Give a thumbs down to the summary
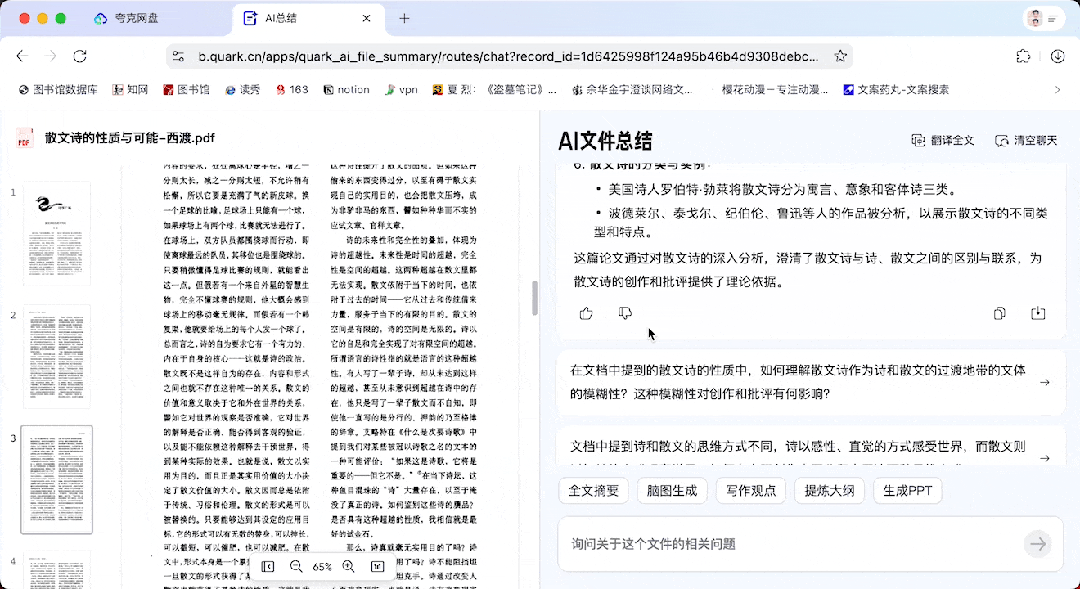 625,313
